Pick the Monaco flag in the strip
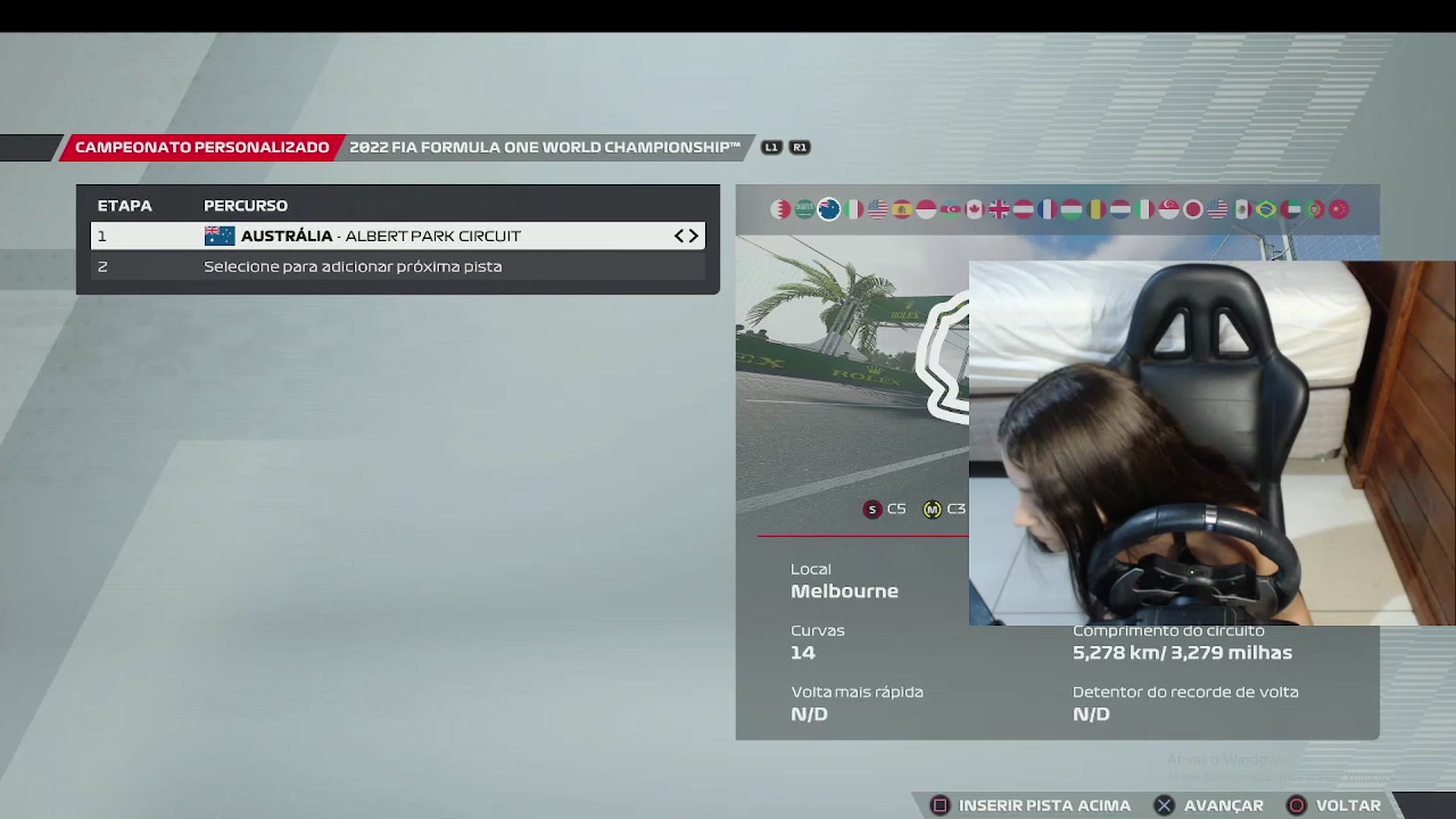This screenshot has height=819, width=1456. 926,209
